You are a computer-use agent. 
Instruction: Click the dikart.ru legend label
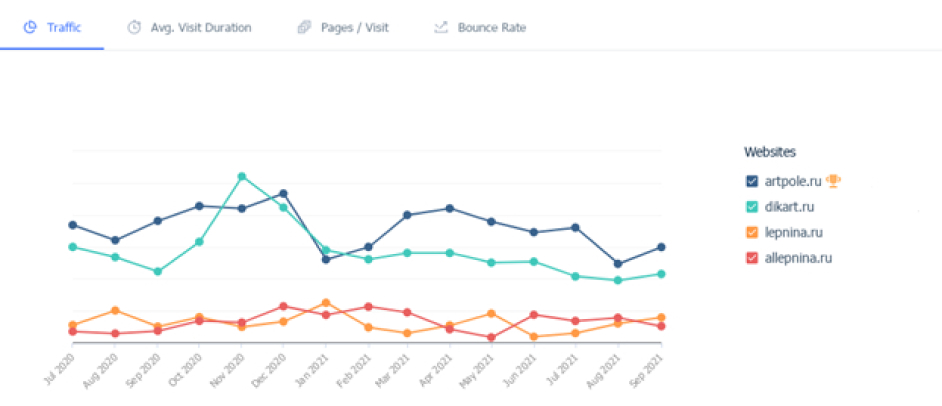pyautogui.click(x=789, y=207)
